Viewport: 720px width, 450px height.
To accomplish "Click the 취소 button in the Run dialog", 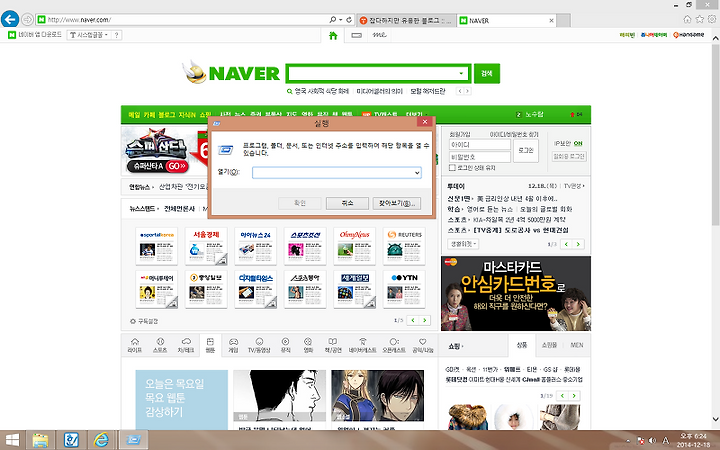I will (347, 203).
